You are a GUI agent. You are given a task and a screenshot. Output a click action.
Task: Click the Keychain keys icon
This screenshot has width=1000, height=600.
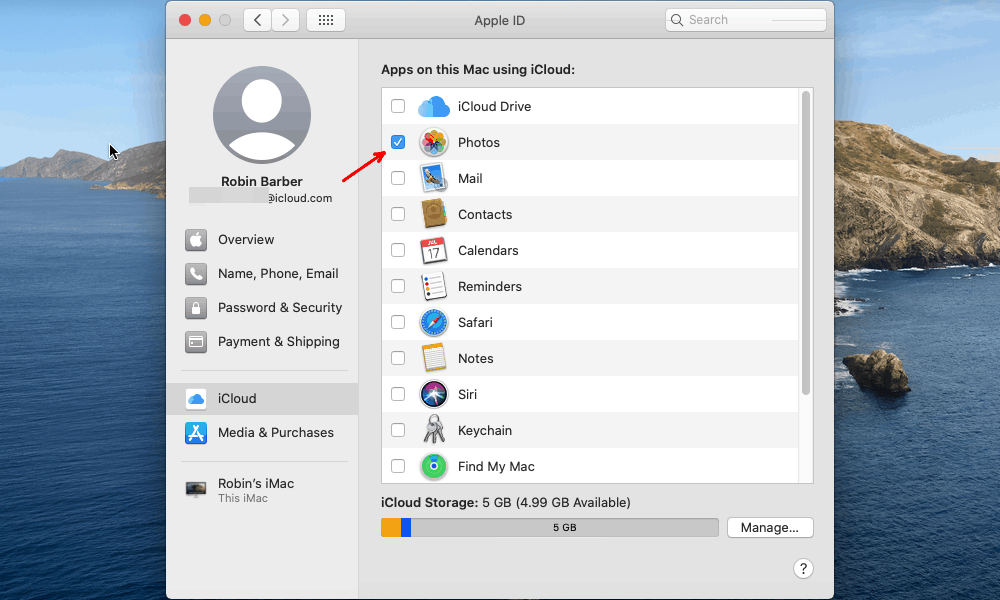434,430
